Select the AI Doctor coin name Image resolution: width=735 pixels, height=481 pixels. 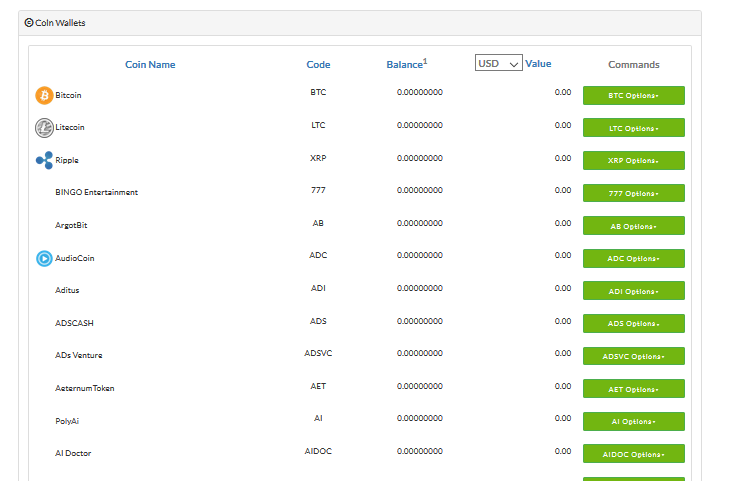point(73,453)
